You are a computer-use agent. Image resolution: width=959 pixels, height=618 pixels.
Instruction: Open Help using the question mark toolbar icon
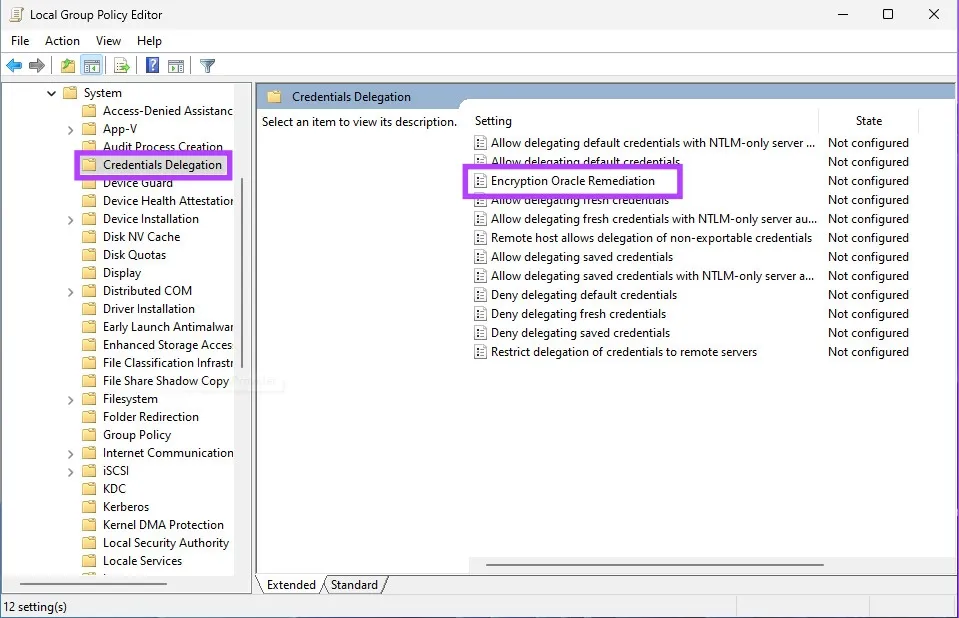point(150,65)
